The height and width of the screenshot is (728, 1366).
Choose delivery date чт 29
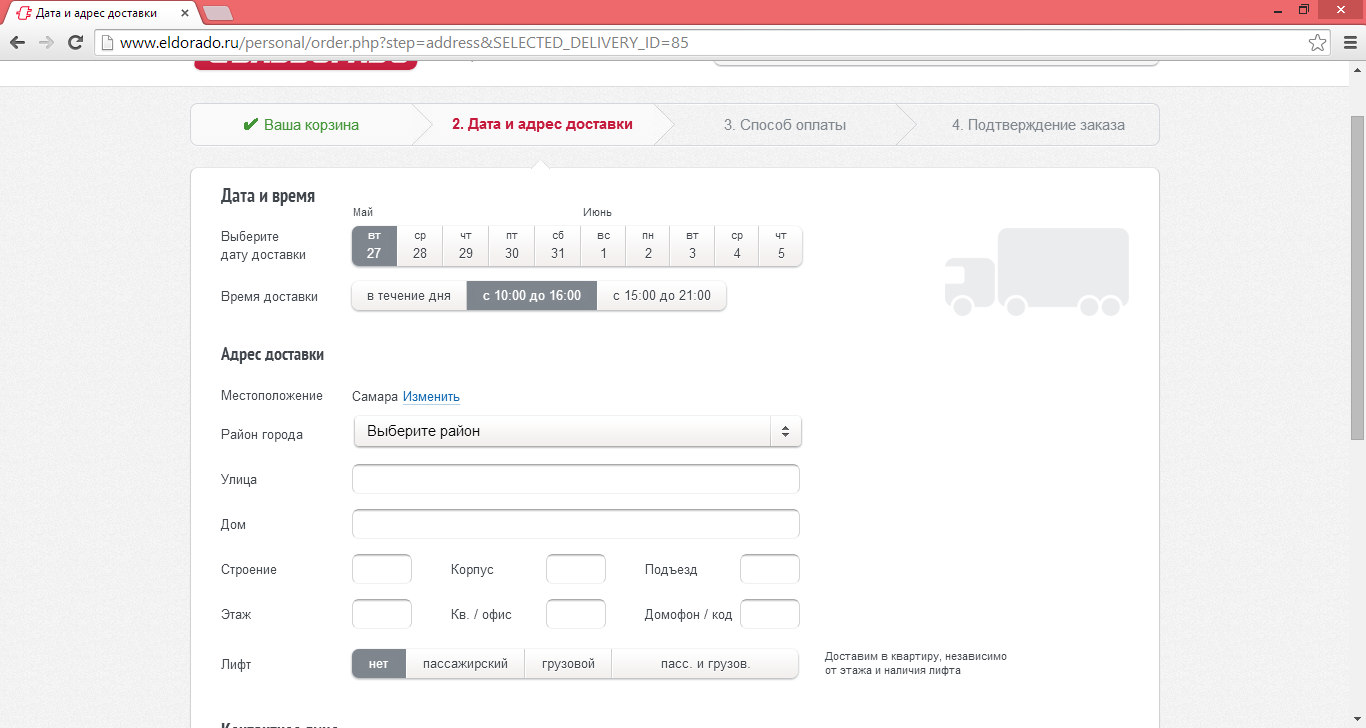[x=466, y=246]
